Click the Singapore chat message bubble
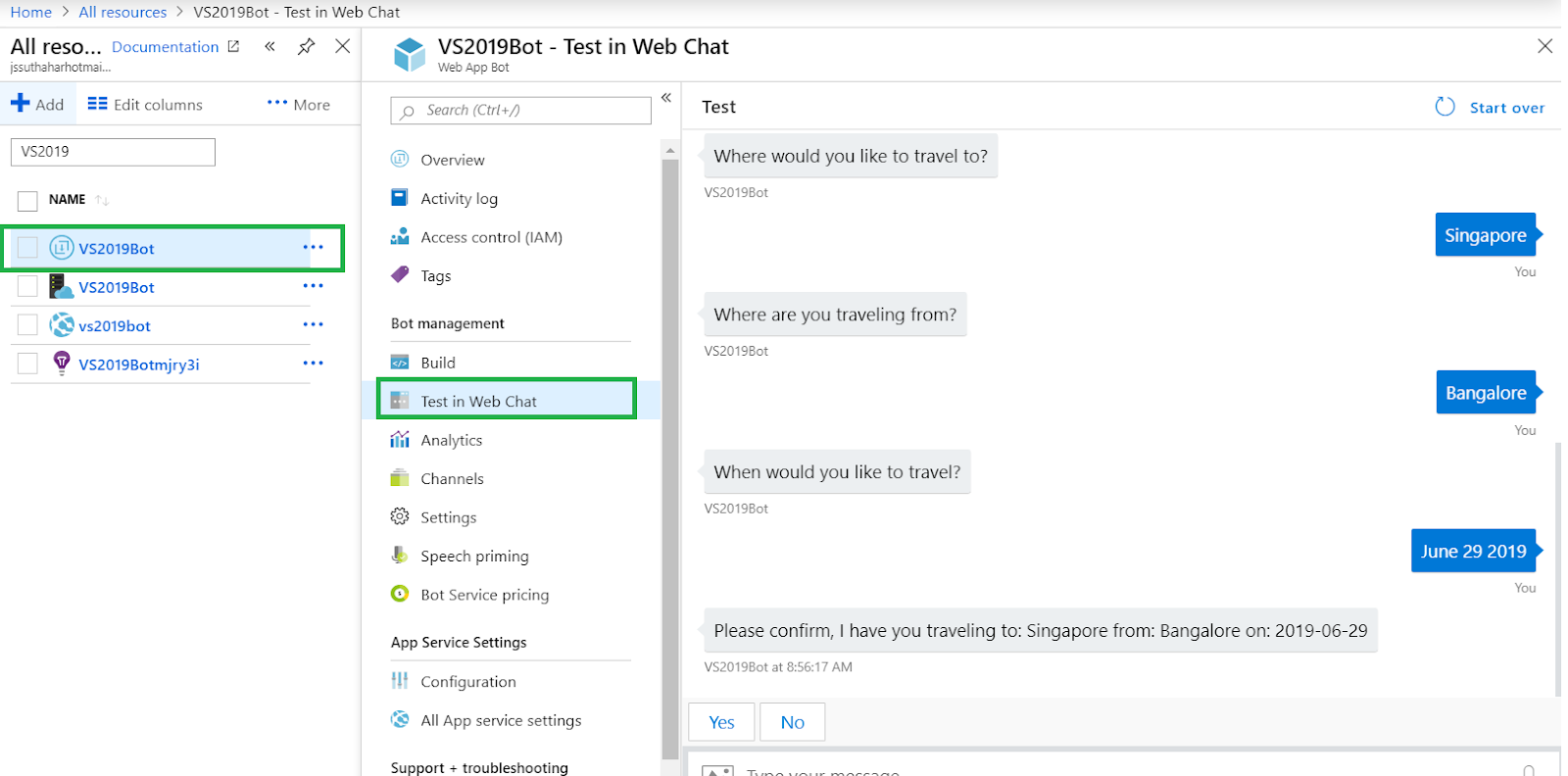The height and width of the screenshot is (776, 1568). pyautogui.click(x=1486, y=234)
